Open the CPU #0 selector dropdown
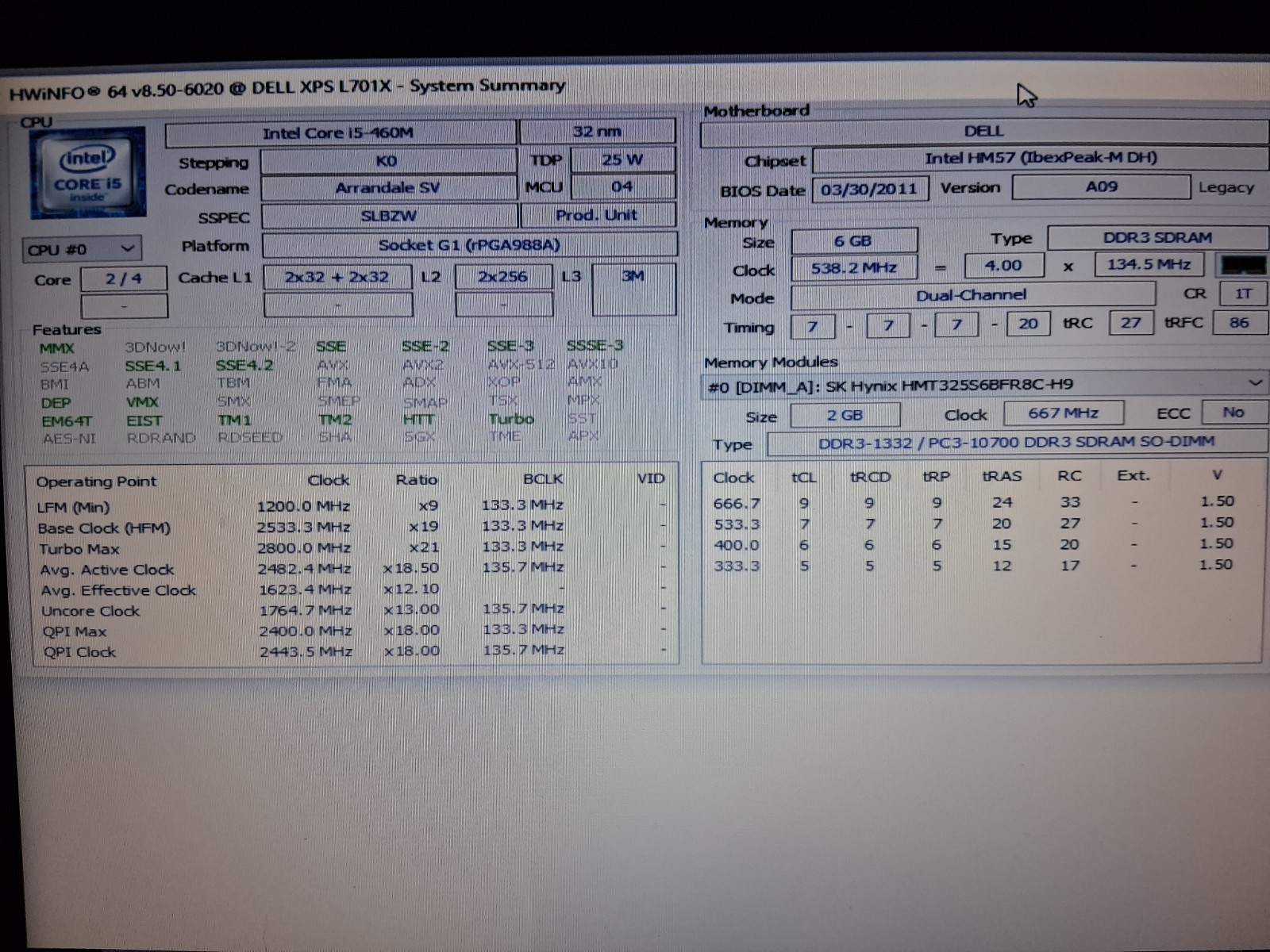 click(82, 249)
